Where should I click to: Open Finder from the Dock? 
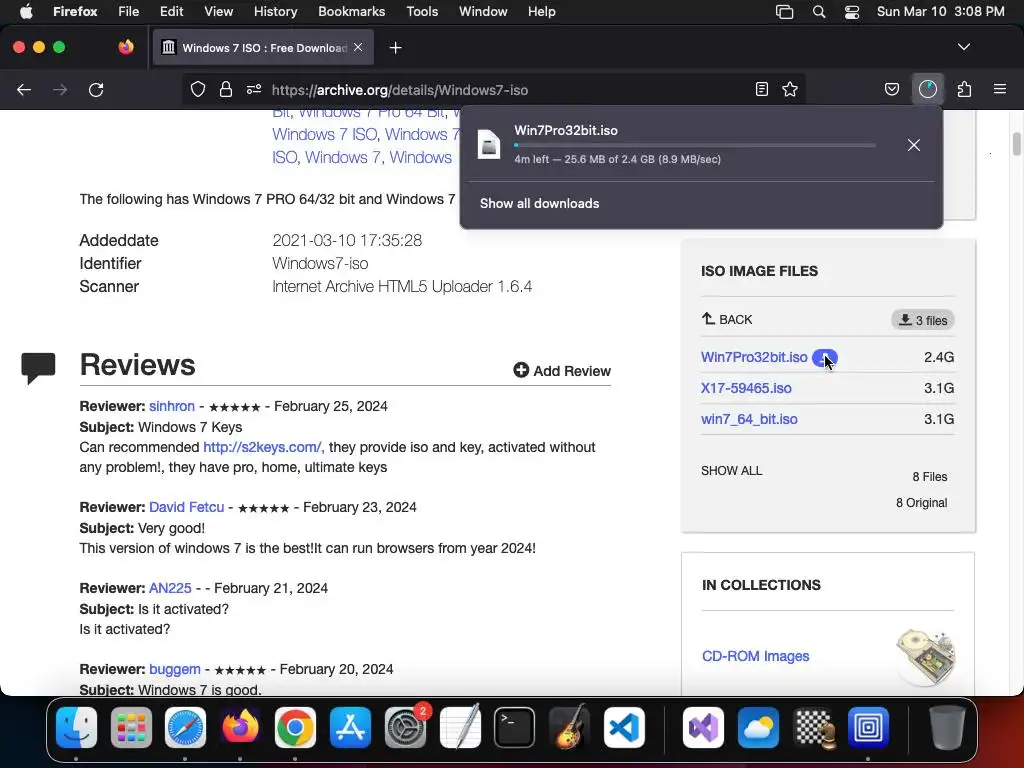76,727
